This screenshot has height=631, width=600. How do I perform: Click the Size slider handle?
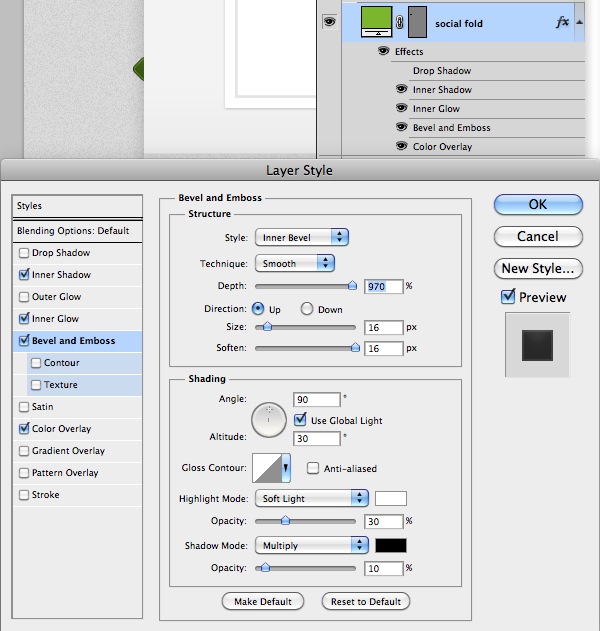(x=267, y=326)
